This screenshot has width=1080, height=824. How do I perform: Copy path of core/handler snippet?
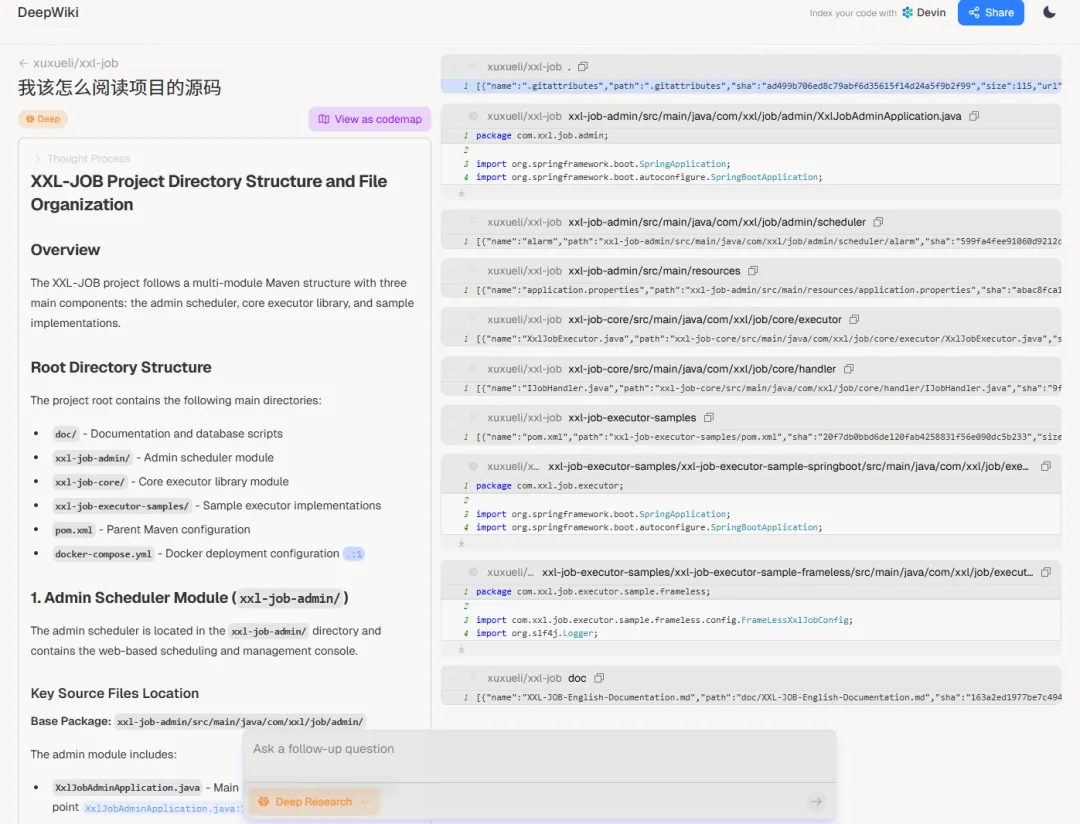coord(849,369)
